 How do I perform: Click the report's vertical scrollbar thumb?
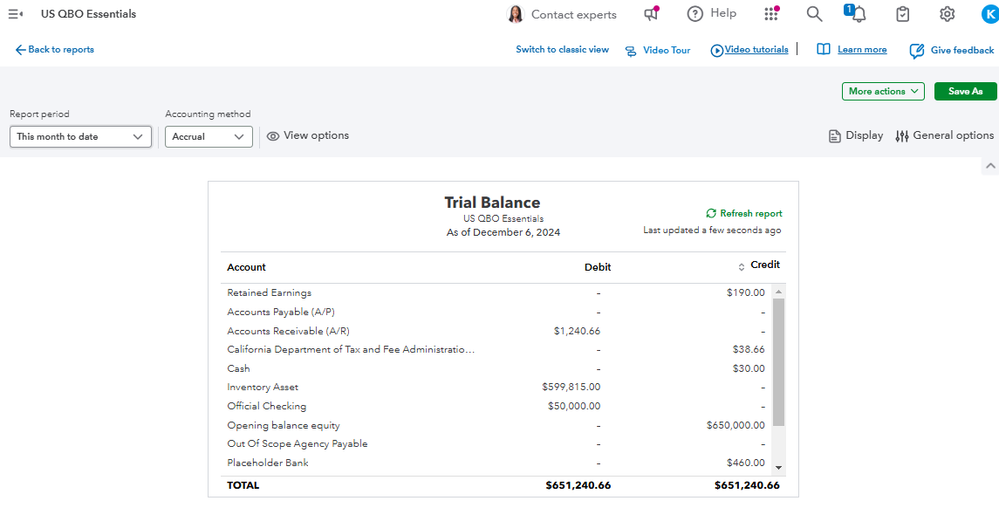tap(779, 360)
